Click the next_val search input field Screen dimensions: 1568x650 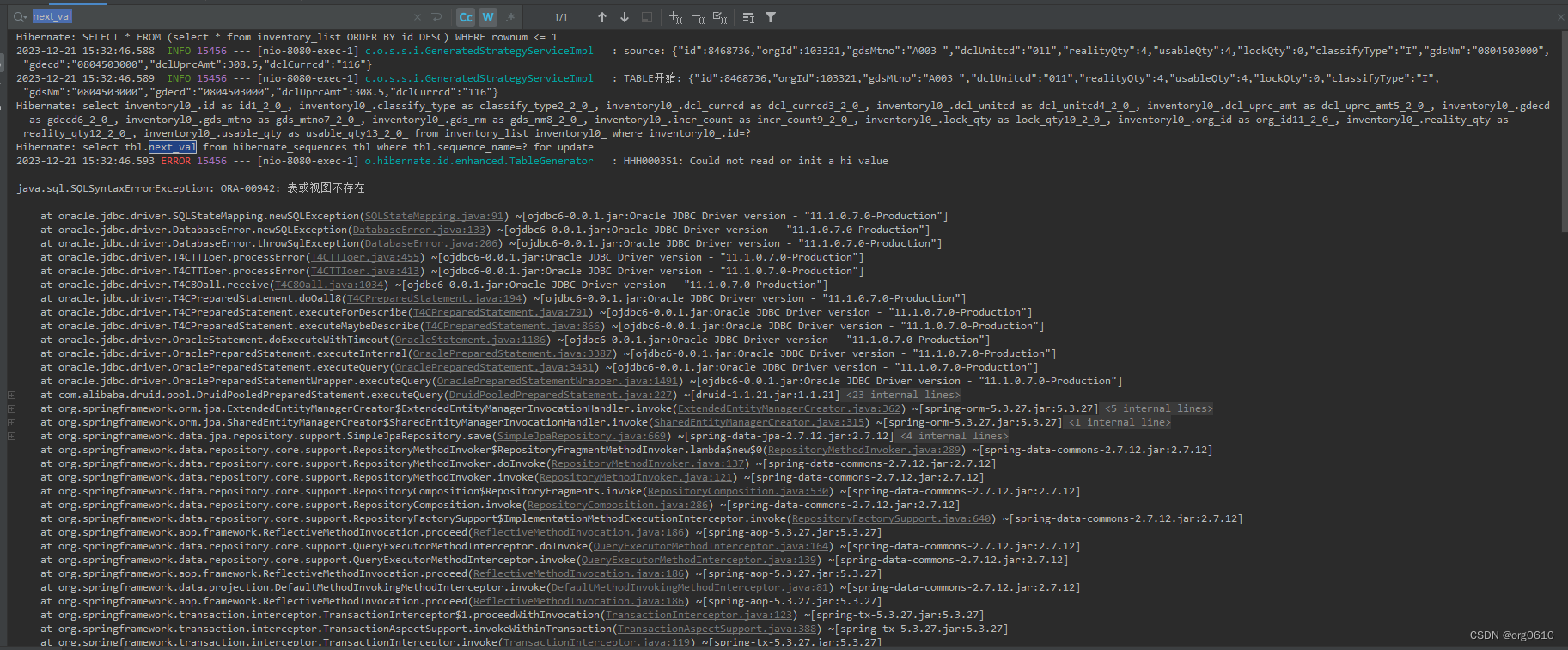click(x=219, y=16)
